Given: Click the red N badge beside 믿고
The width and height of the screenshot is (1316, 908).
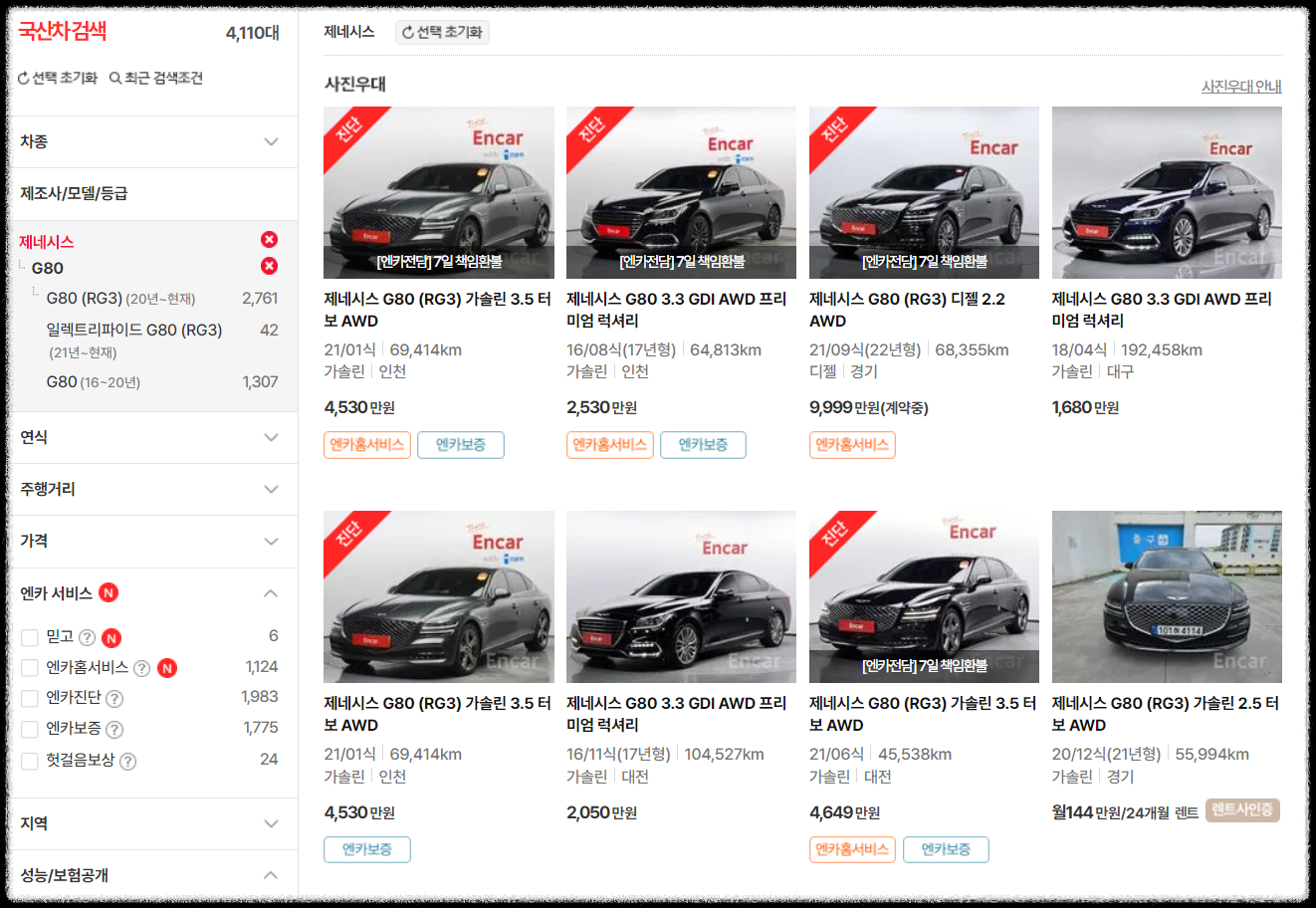Looking at the screenshot, I should (x=111, y=637).
